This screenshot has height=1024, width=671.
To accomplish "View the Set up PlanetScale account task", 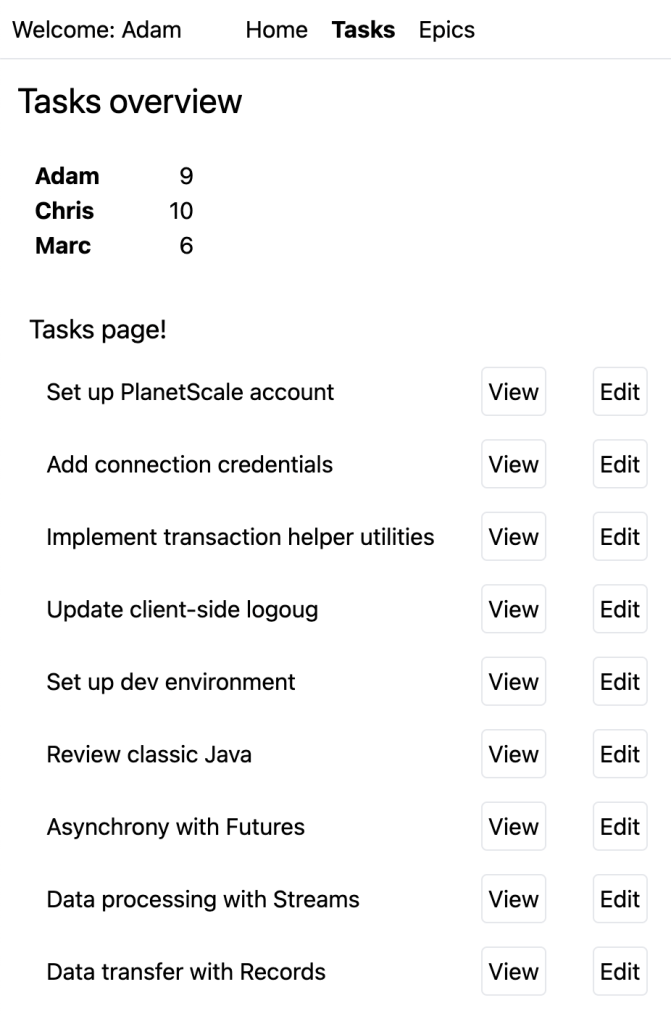I will (513, 392).
